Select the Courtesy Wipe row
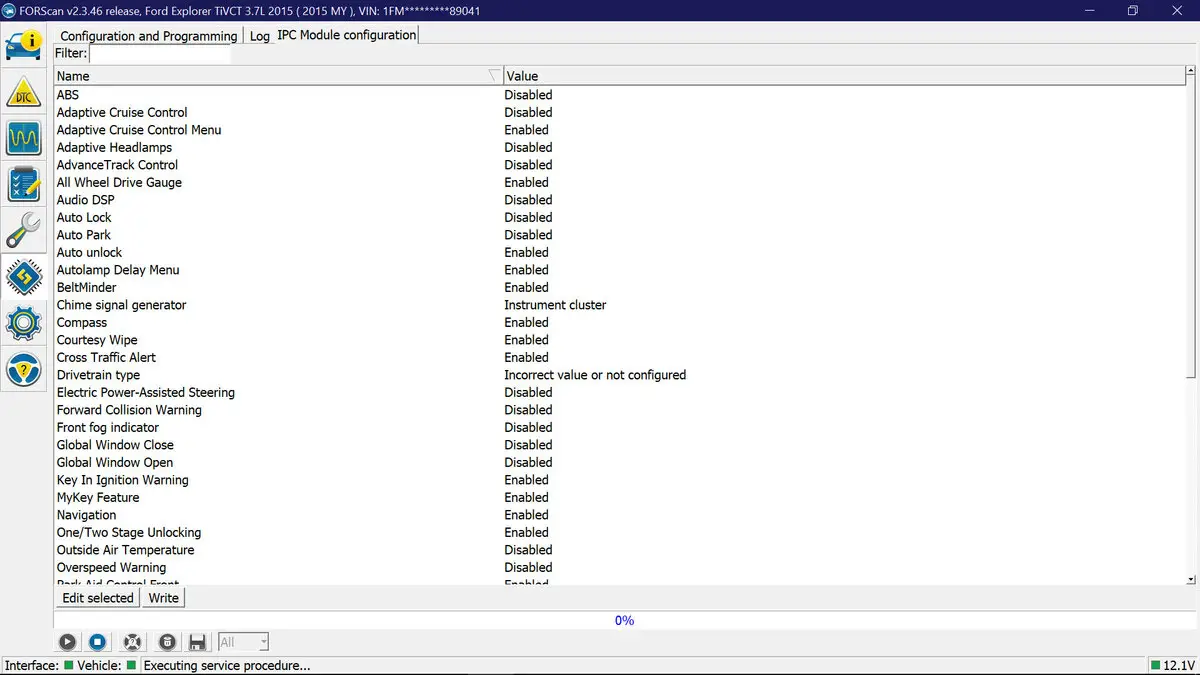Screen dimensions: 1200x675 pos(619,340)
